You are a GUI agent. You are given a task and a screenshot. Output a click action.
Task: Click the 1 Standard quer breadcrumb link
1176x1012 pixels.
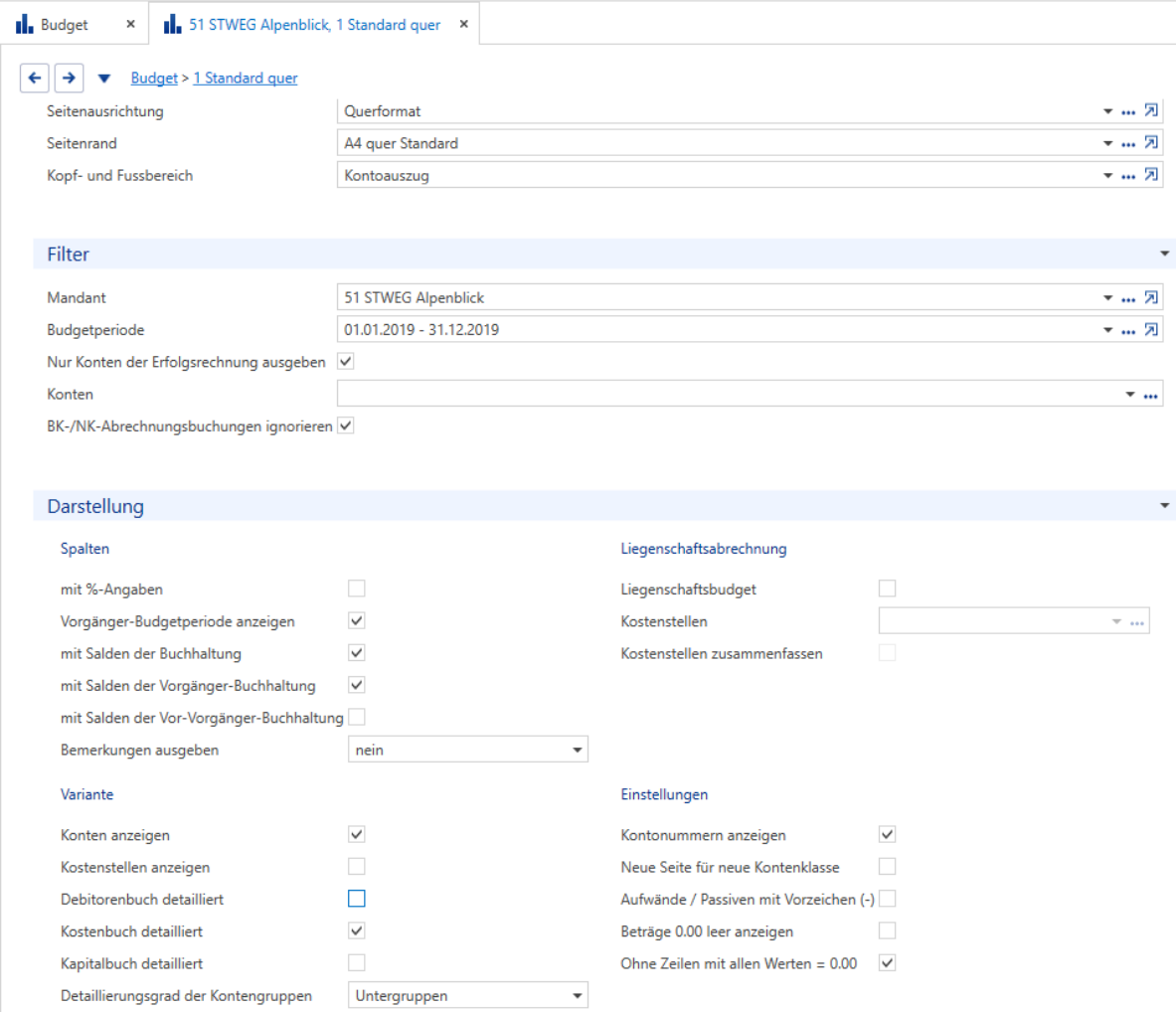(x=246, y=78)
